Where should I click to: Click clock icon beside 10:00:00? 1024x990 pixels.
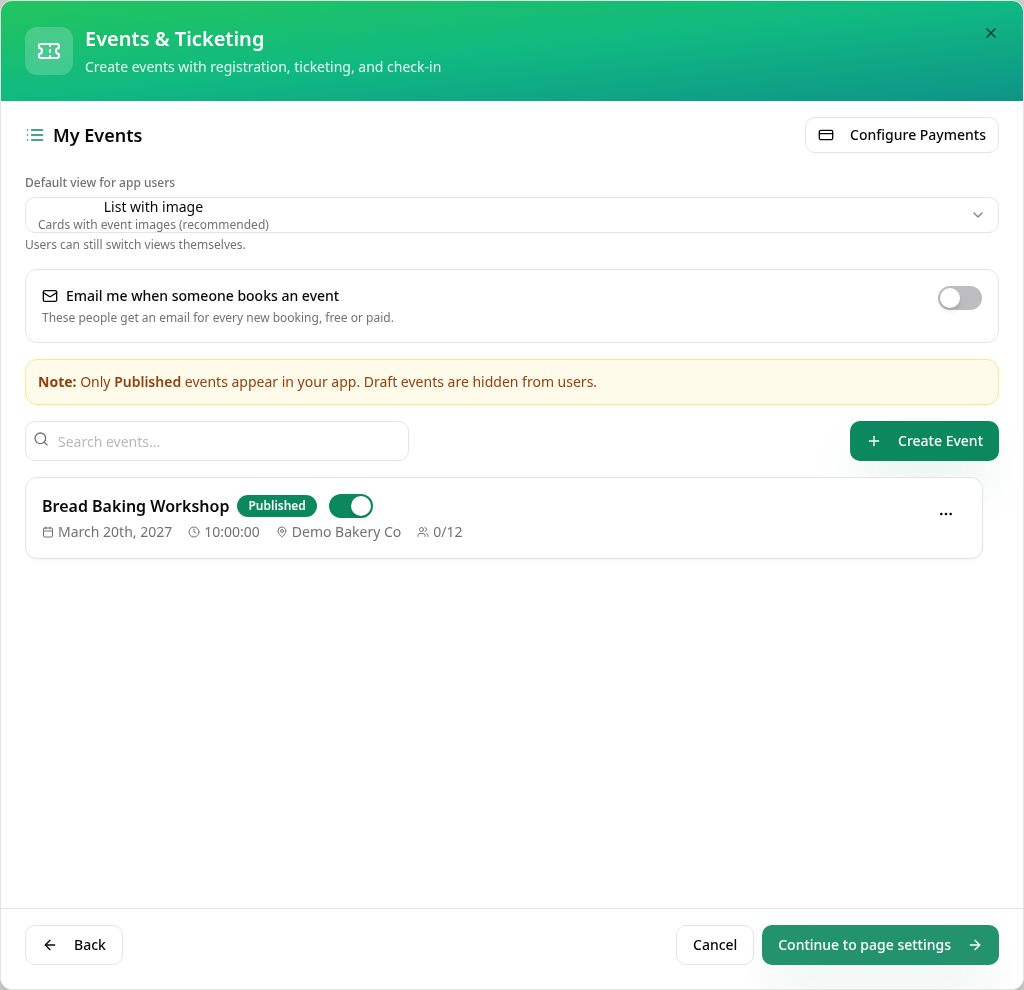[x=194, y=532]
